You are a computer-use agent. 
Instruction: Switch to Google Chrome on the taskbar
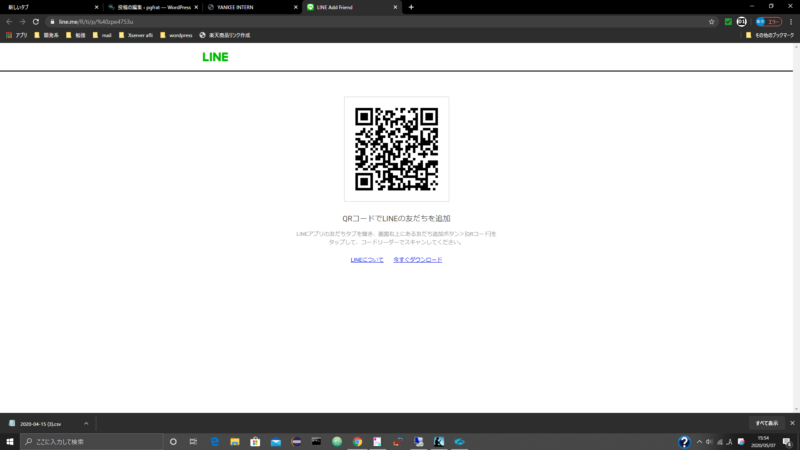point(357,441)
